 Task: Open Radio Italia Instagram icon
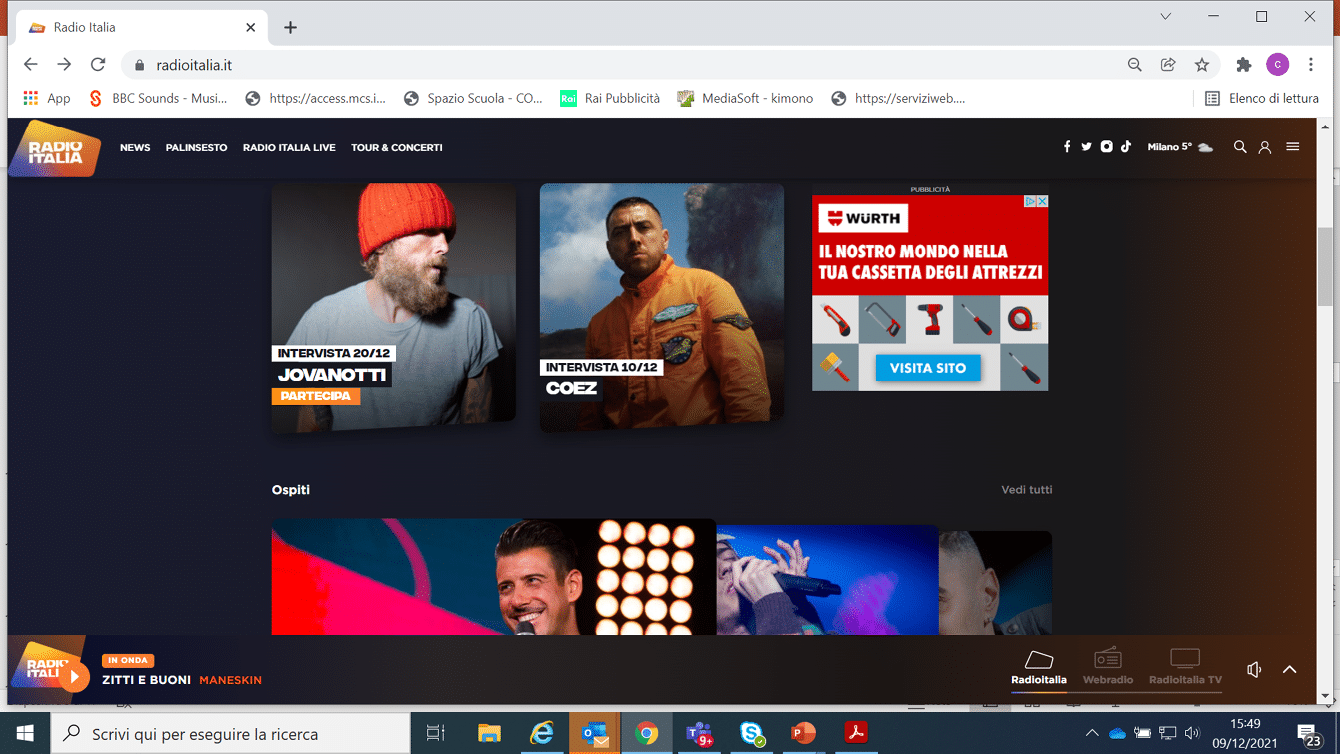click(x=1106, y=147)
